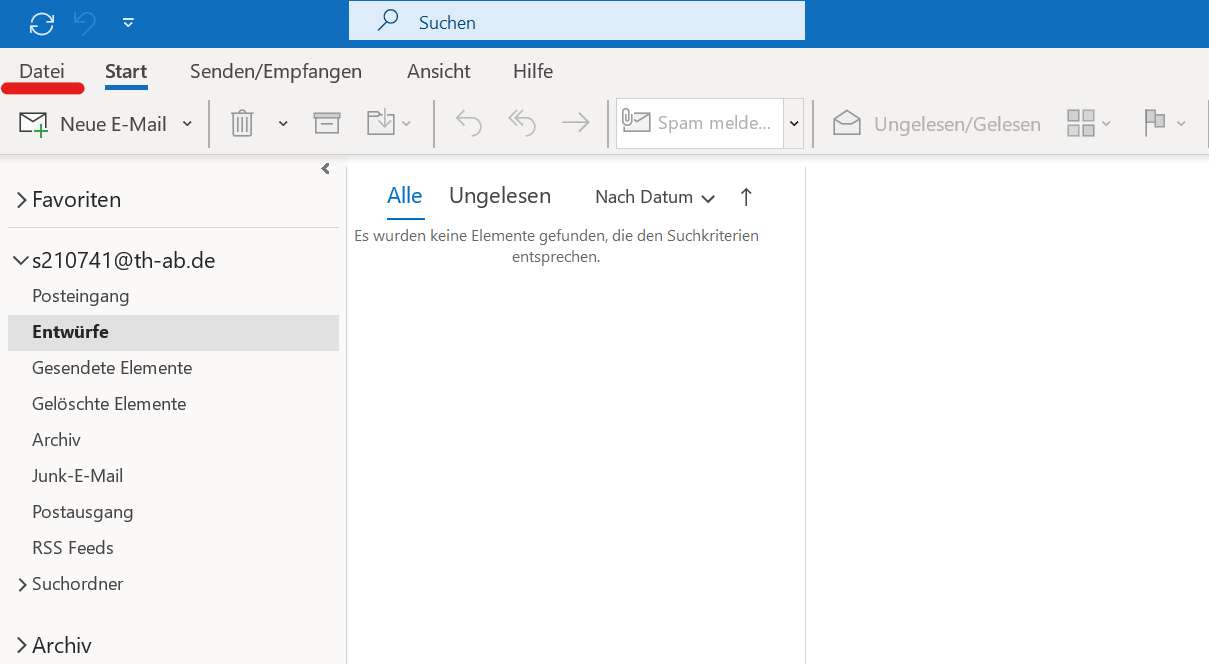Create a Neue E-Mail
This screenshot has height=664, width=1209.
93,124
